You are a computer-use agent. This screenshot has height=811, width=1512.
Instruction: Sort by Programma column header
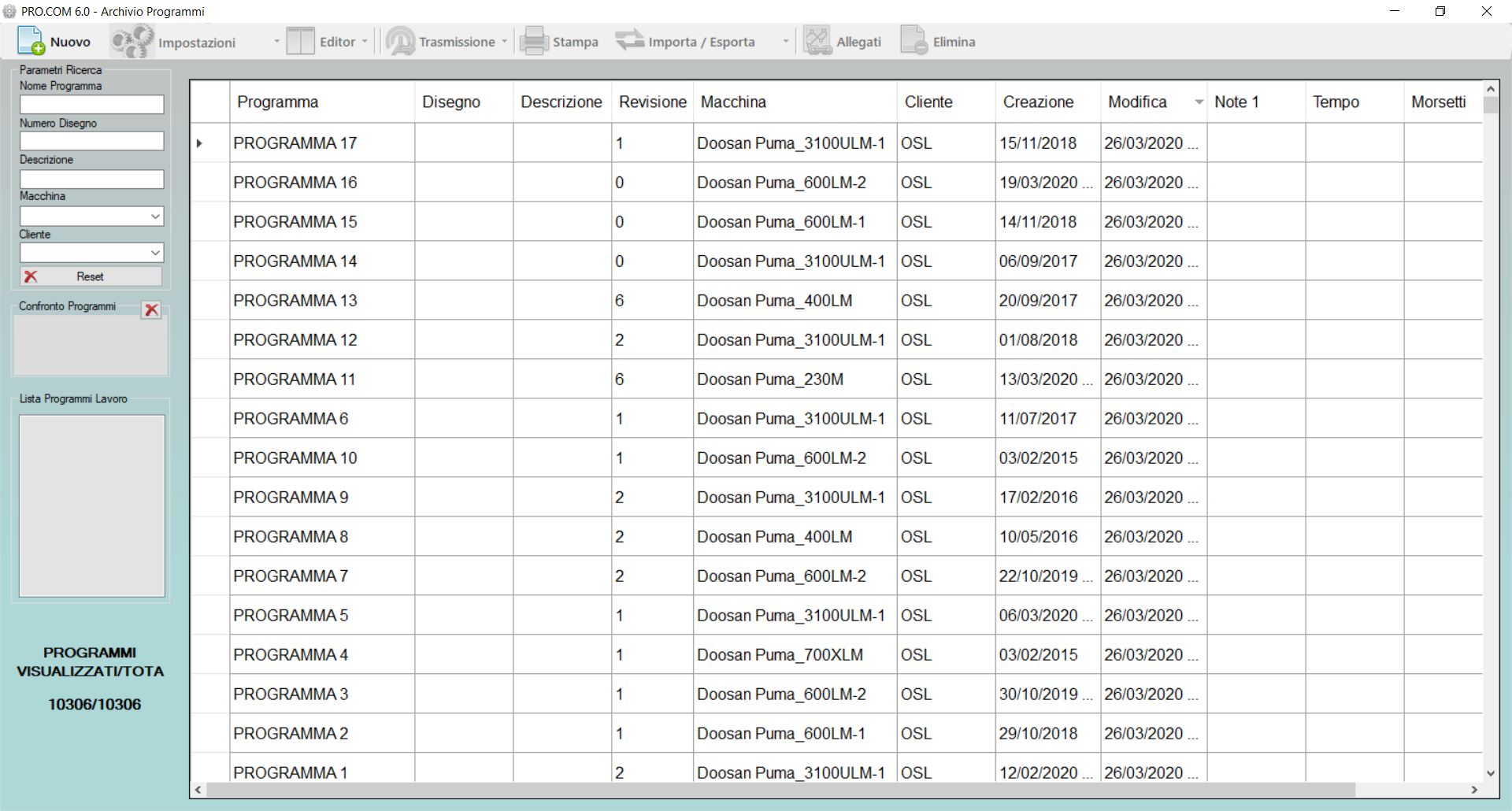tap(321, 102)
